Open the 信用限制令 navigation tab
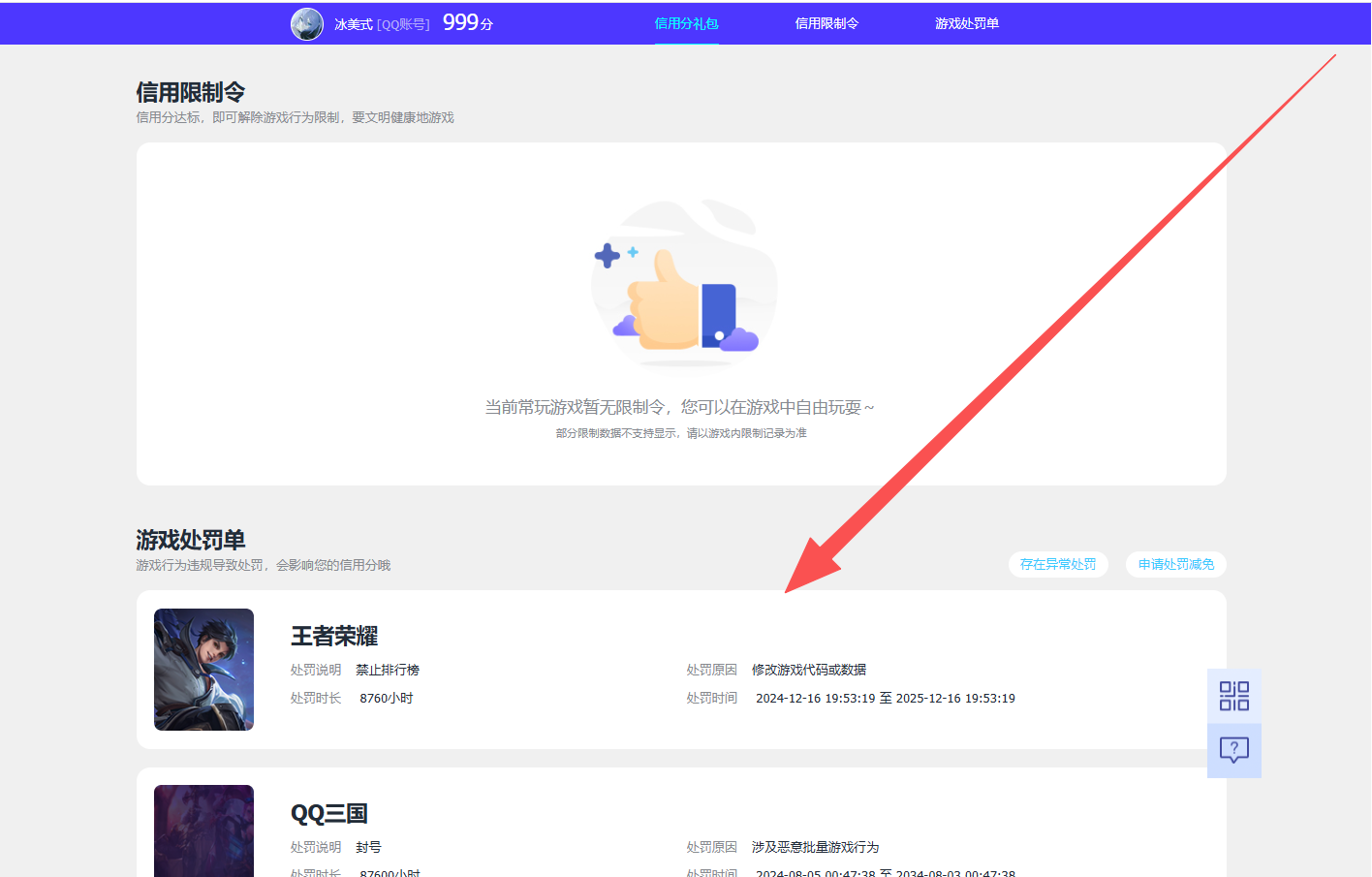 tap(827, 20)
